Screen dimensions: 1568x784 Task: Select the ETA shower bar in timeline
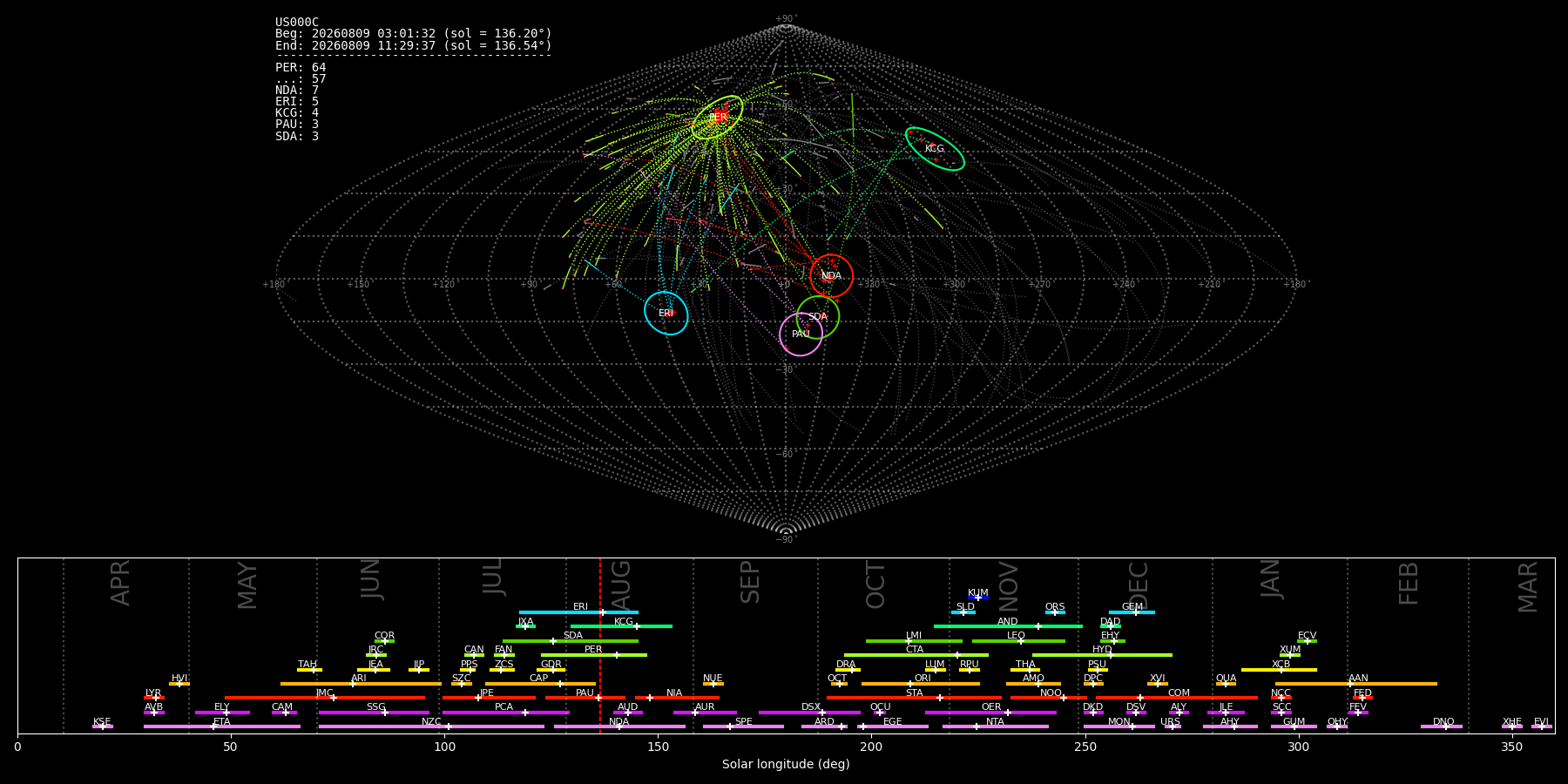point(222,727)
